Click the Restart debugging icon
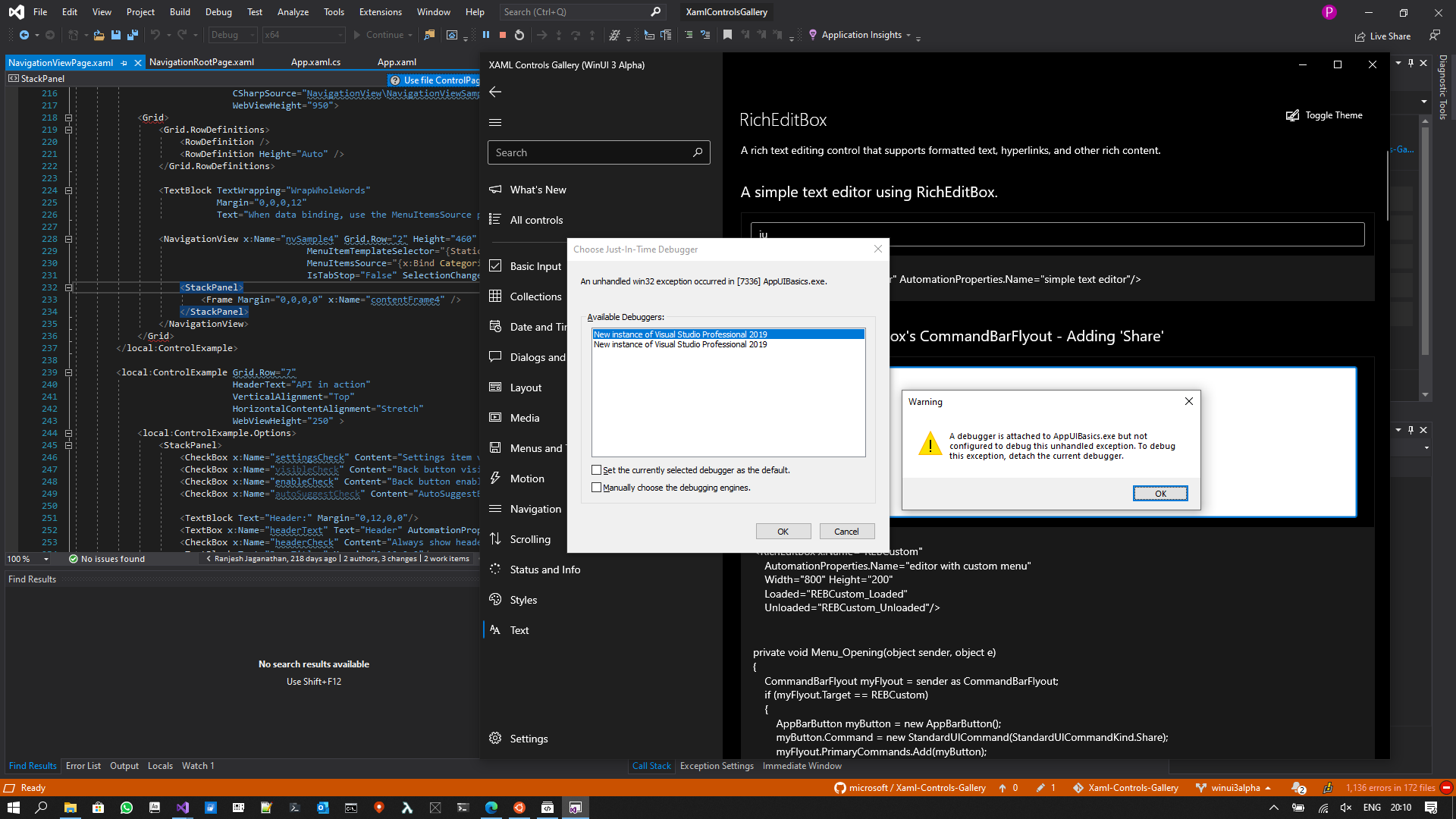This screenshot has height=819, width=1456. [519, 35]
